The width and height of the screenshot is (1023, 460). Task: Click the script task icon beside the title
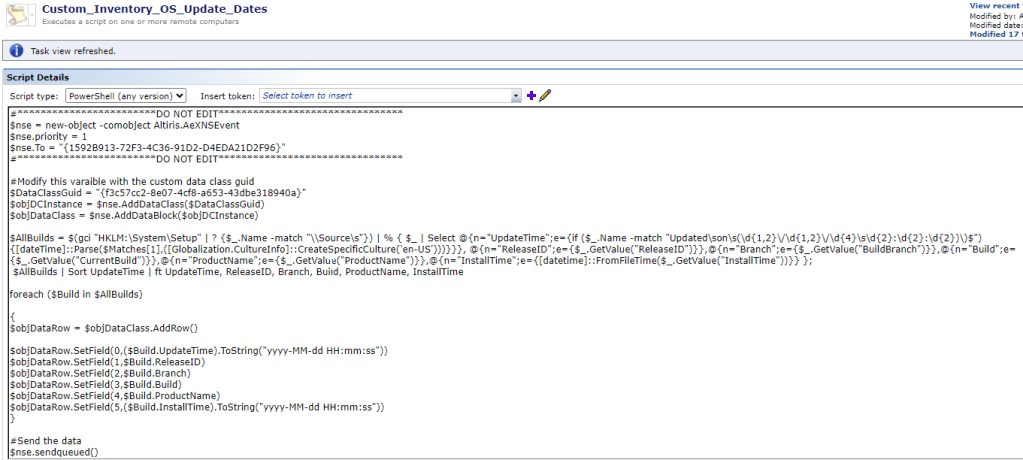pyautogui.click(x=20, y=13)
